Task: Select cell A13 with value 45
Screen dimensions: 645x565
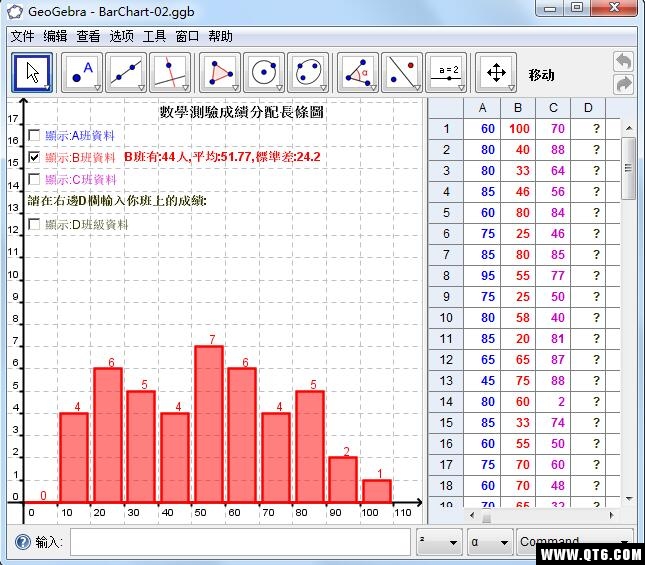Action: pos(482,381)
